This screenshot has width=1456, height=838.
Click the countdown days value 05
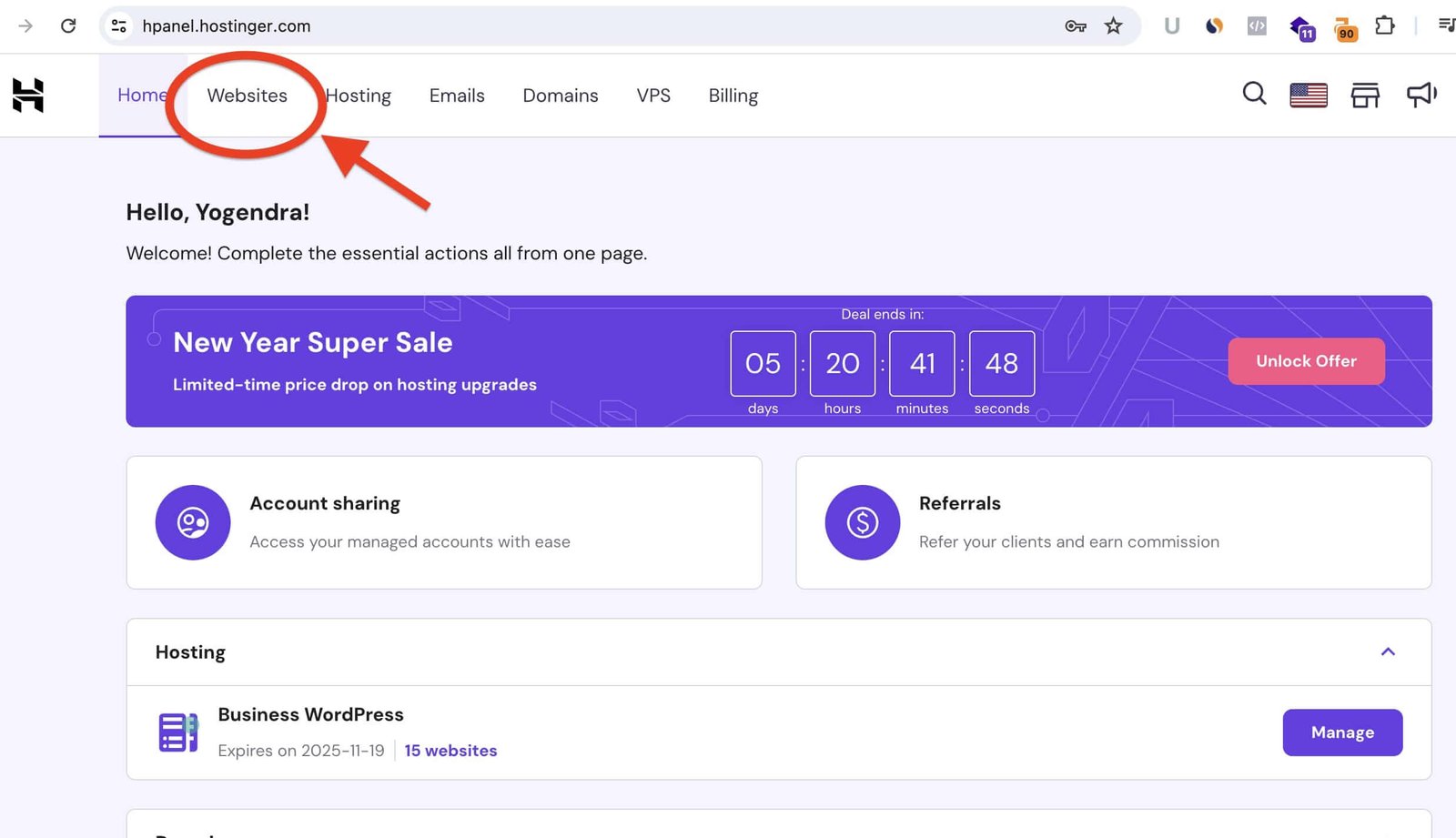click(x=763, y=363)
